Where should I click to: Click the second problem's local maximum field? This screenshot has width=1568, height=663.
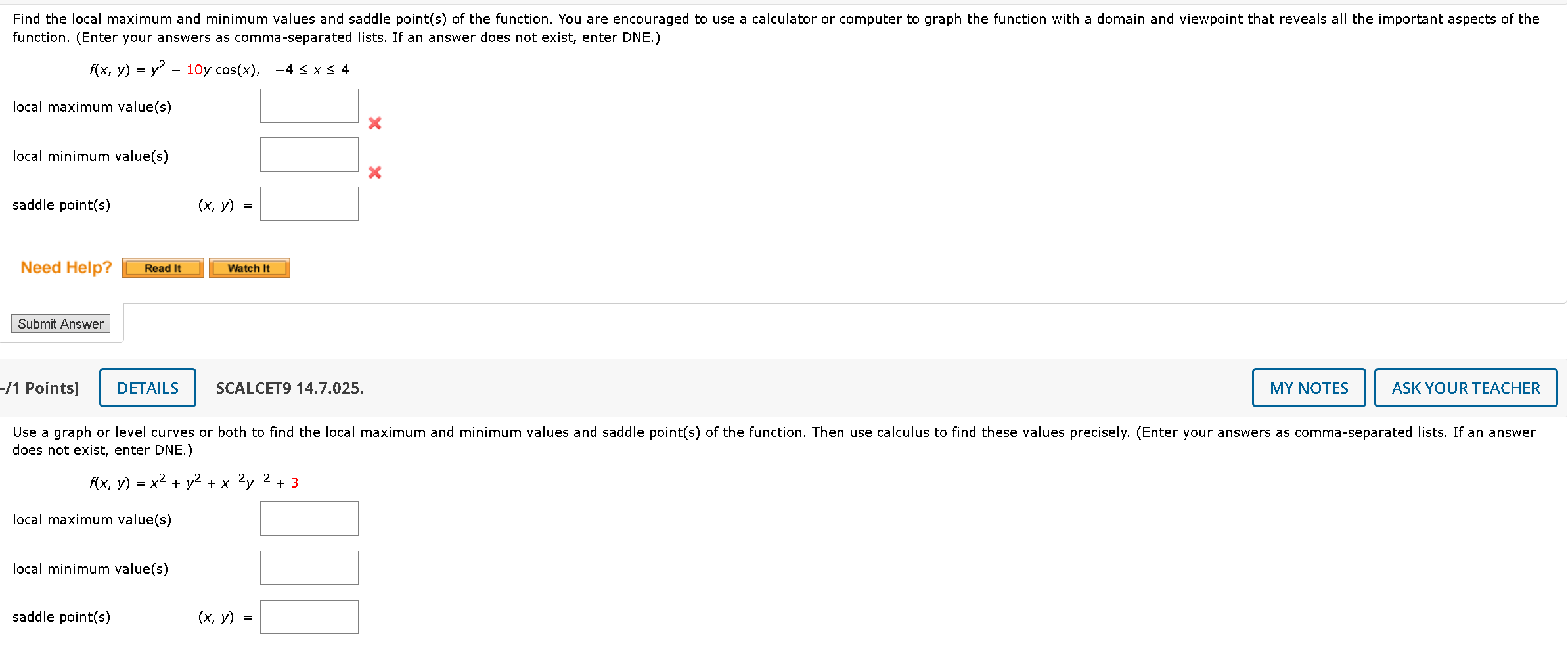tap(309, 518)
